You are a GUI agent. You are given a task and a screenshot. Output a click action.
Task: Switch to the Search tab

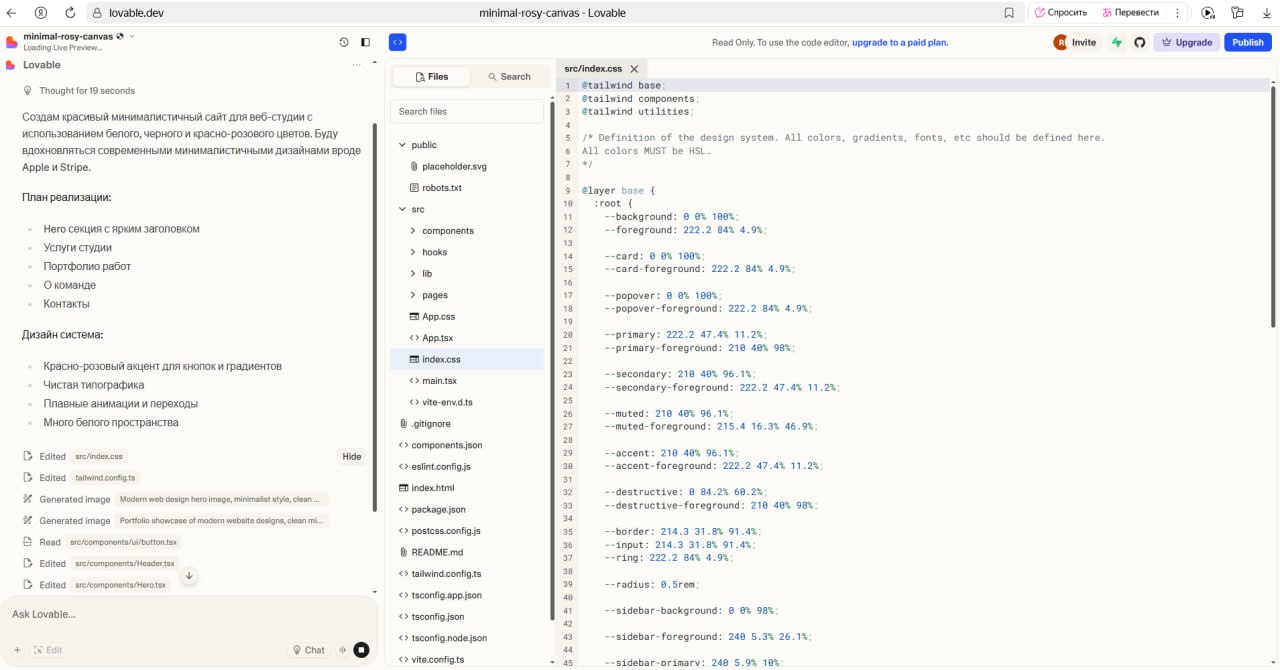(x=508, y=77)
